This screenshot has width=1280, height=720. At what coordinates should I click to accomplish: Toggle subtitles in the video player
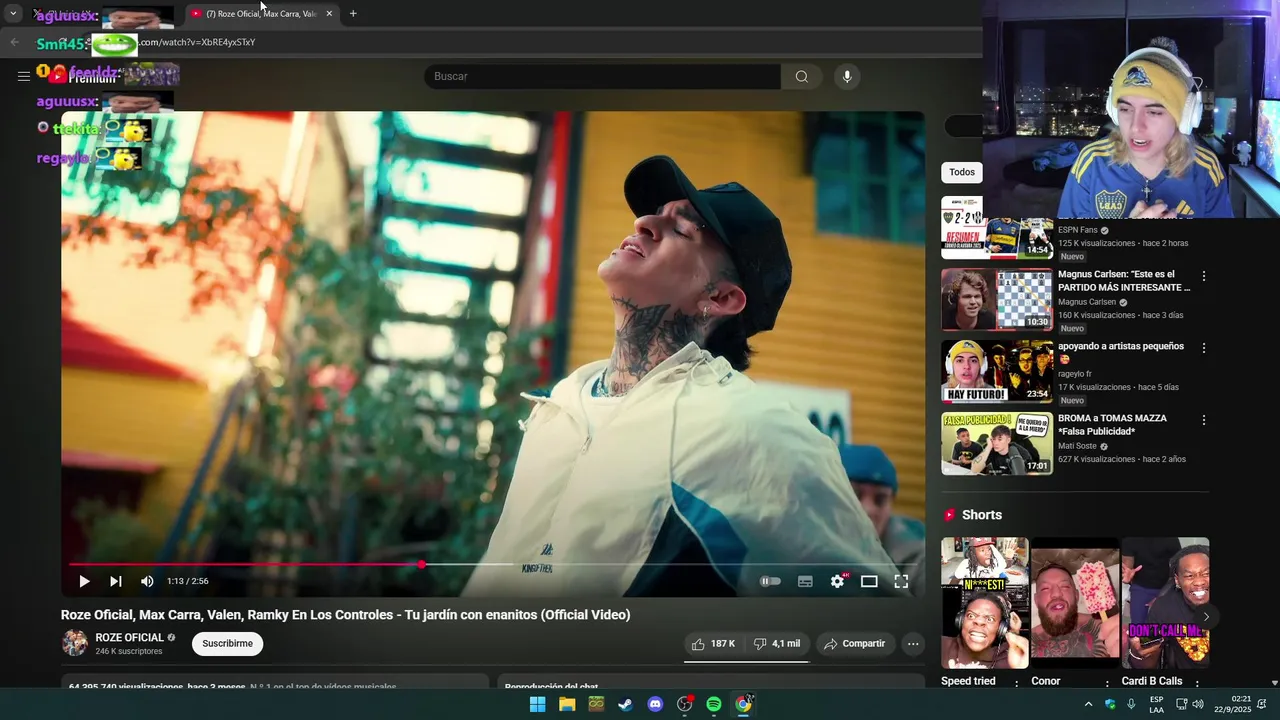click(805, 581)
